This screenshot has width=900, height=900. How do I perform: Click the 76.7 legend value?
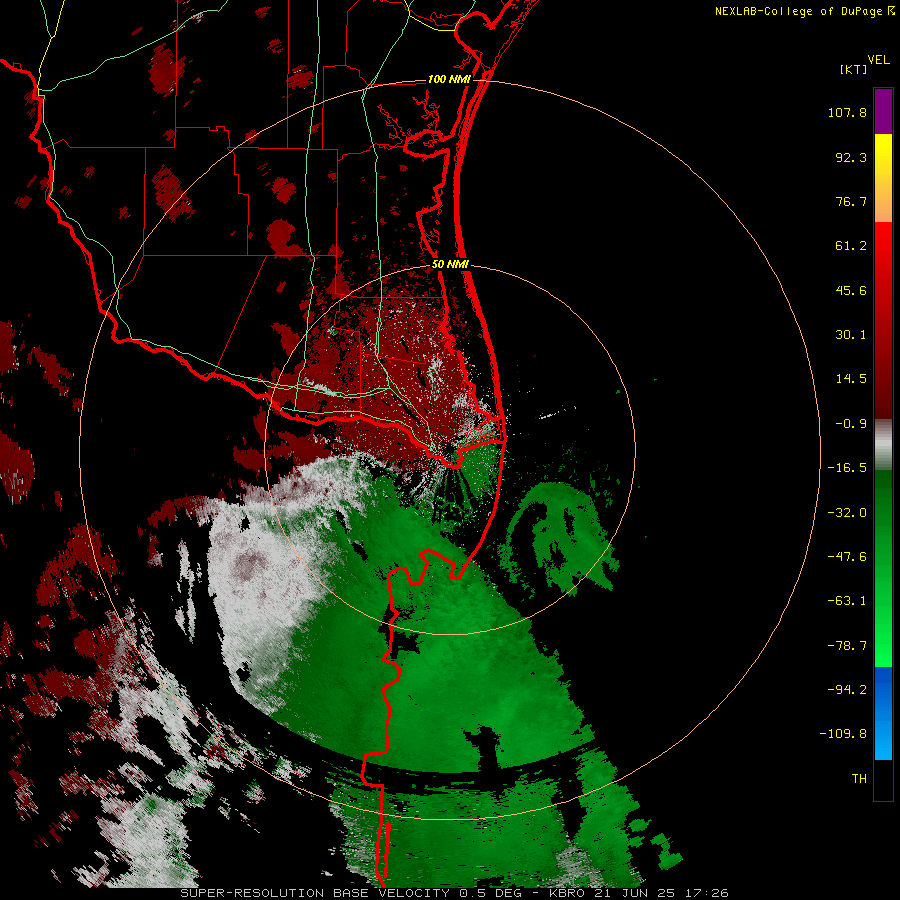pyautogui.click(x=851, y=201)
